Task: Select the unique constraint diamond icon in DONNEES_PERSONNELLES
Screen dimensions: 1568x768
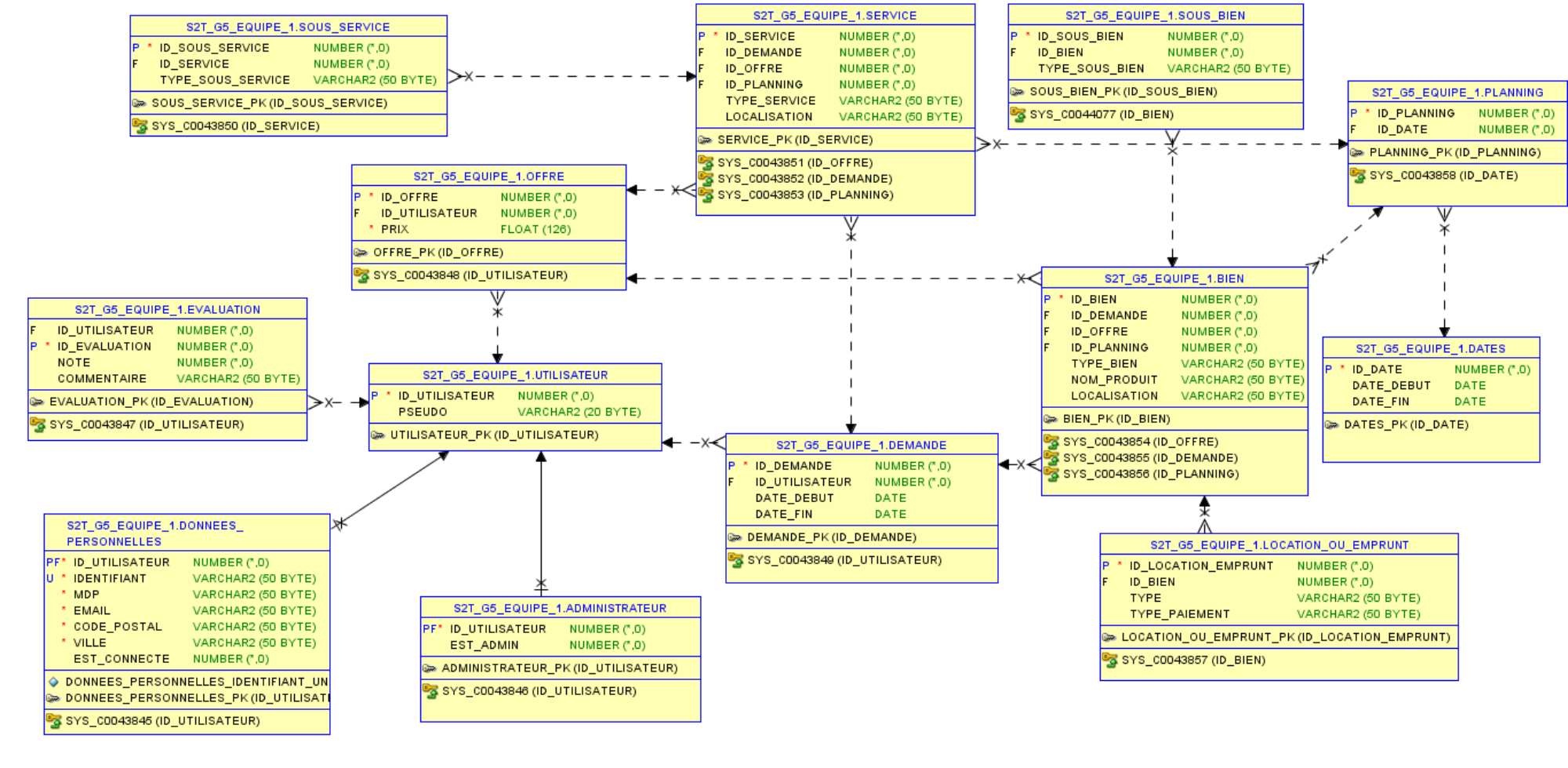Action: coord(53,682)
